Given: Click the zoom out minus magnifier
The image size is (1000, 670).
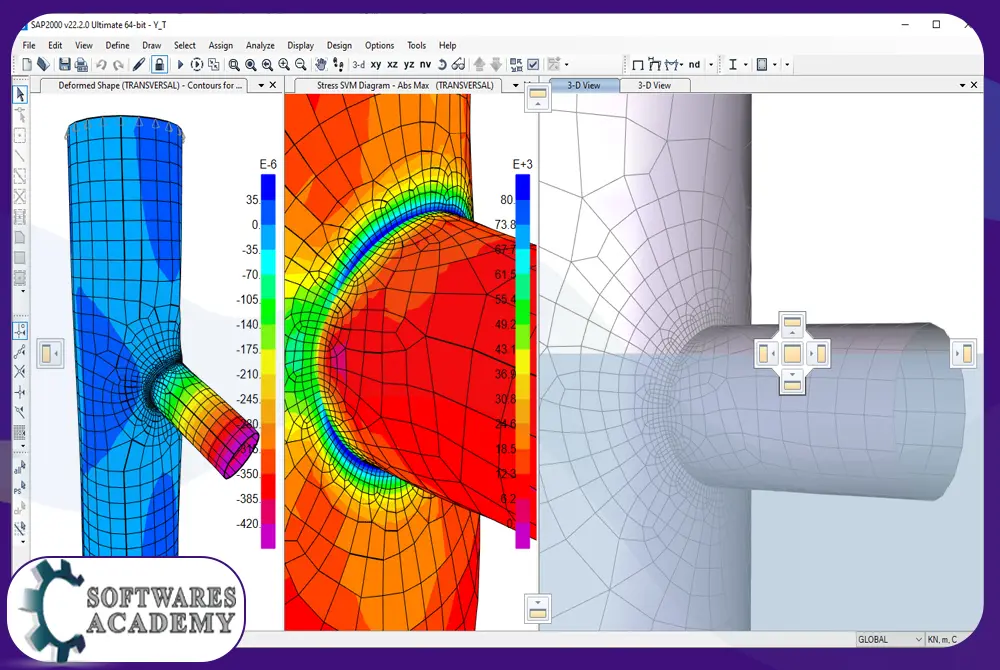Looking at the screenshot, I should (x=300, y=64).
